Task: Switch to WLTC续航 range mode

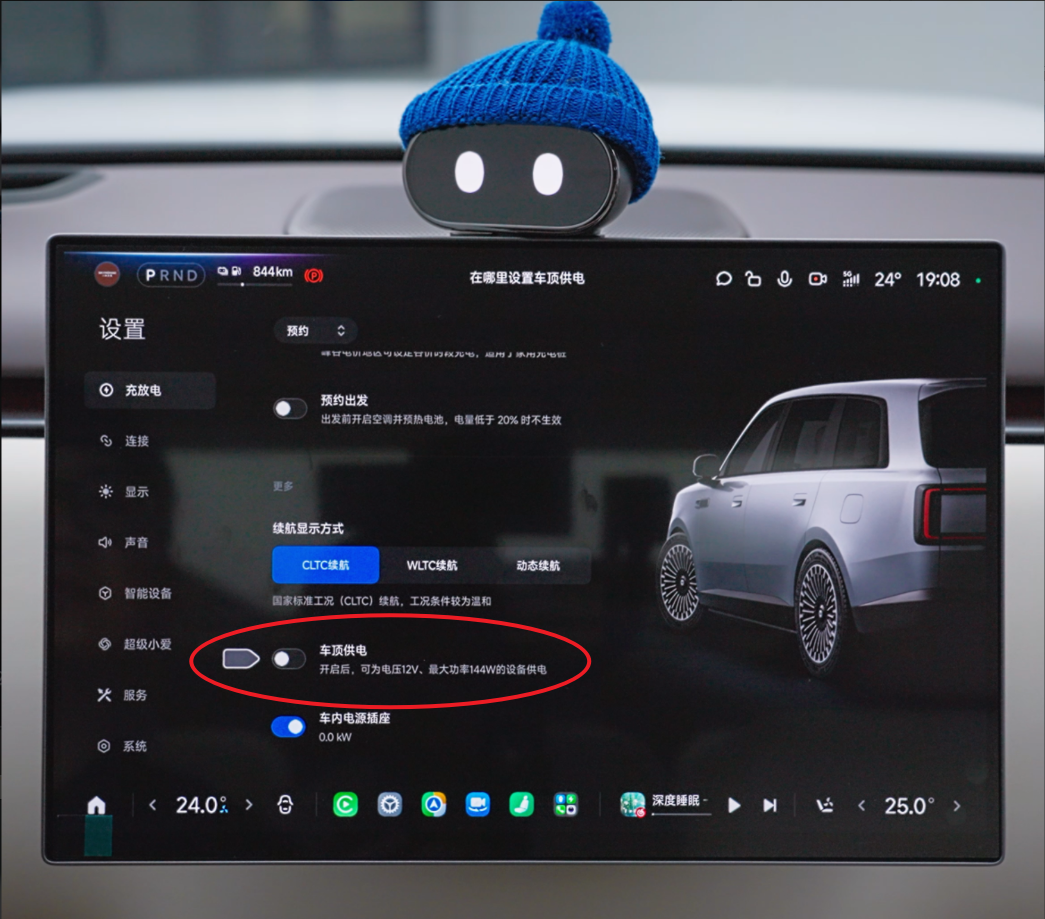Action: pyautogui.click(x=432, y=565)
